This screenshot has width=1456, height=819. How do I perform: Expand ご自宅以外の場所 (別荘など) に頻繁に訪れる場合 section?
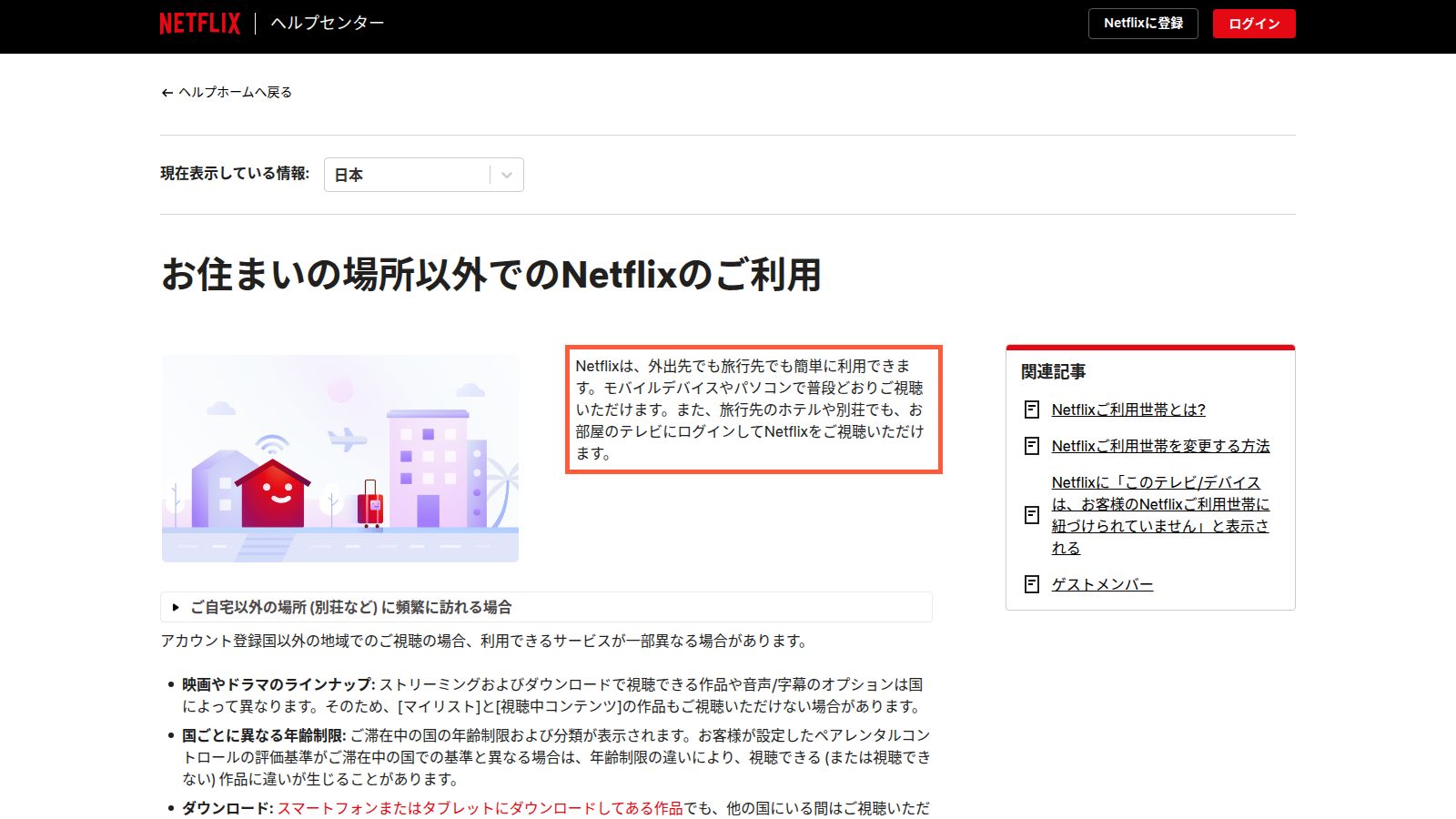546,607
